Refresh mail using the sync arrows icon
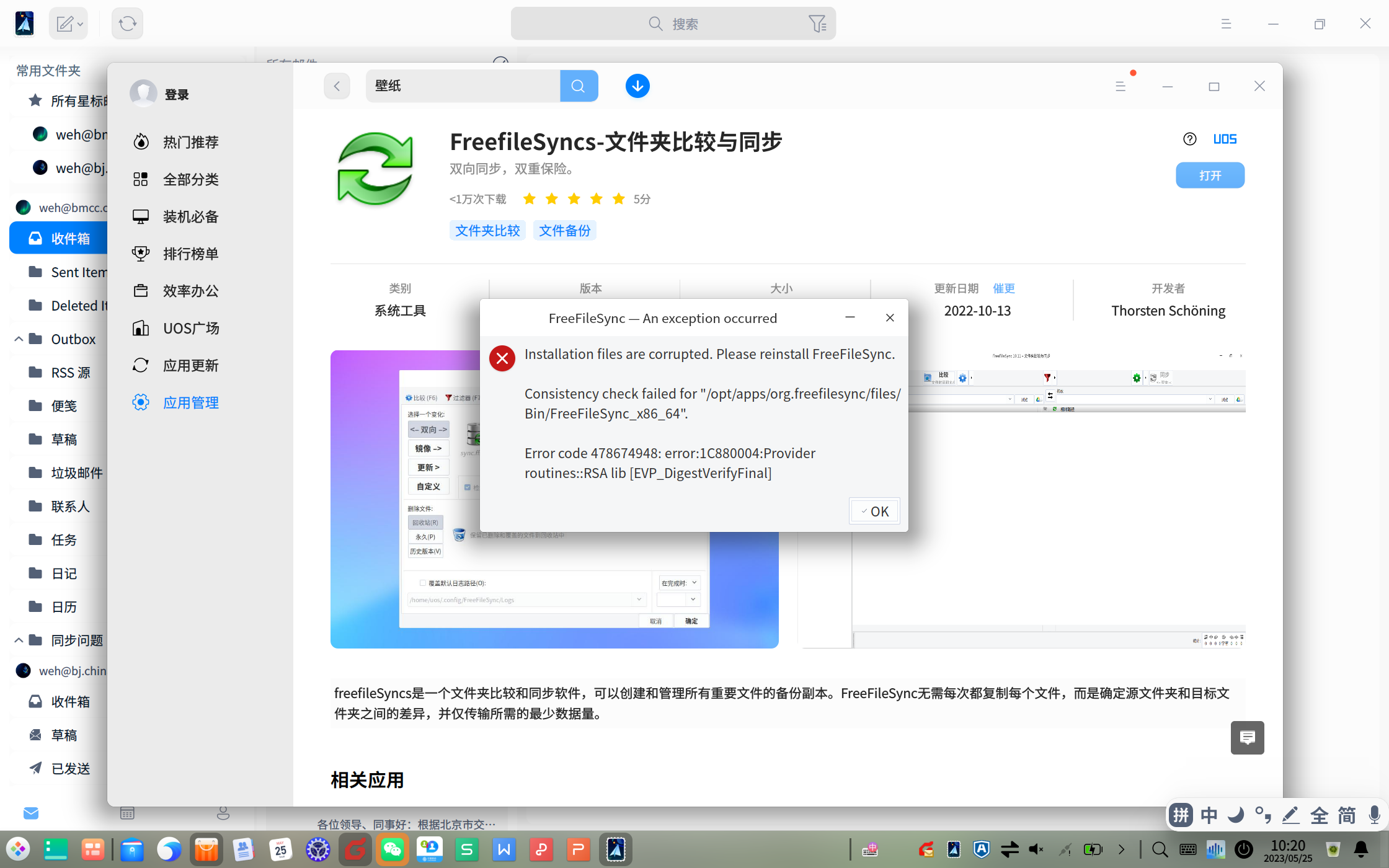This screenshot has height=868, width=1389. tap(126, 23)
